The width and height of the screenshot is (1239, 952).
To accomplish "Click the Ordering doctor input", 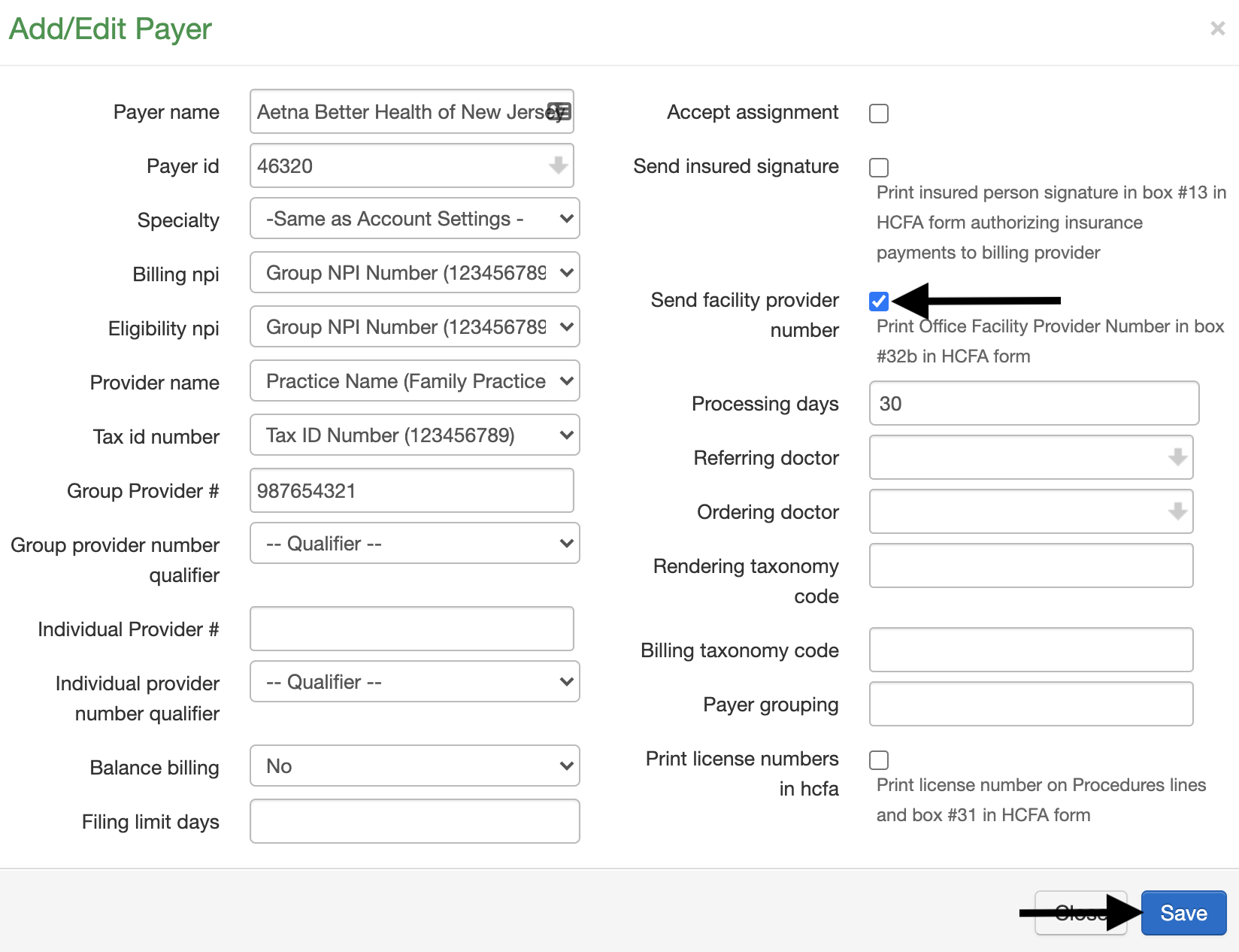I will (1031, 511).
